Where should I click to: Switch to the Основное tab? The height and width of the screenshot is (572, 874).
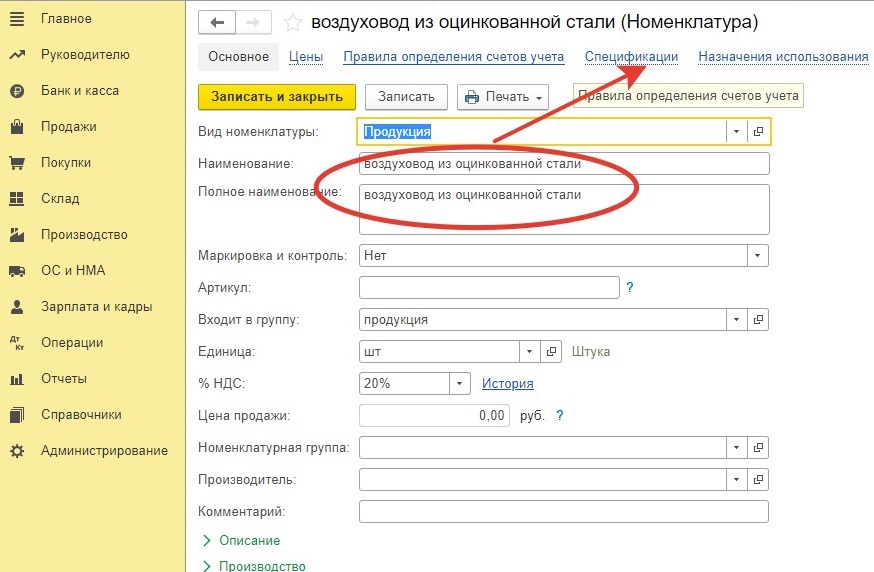click(239, 57)
